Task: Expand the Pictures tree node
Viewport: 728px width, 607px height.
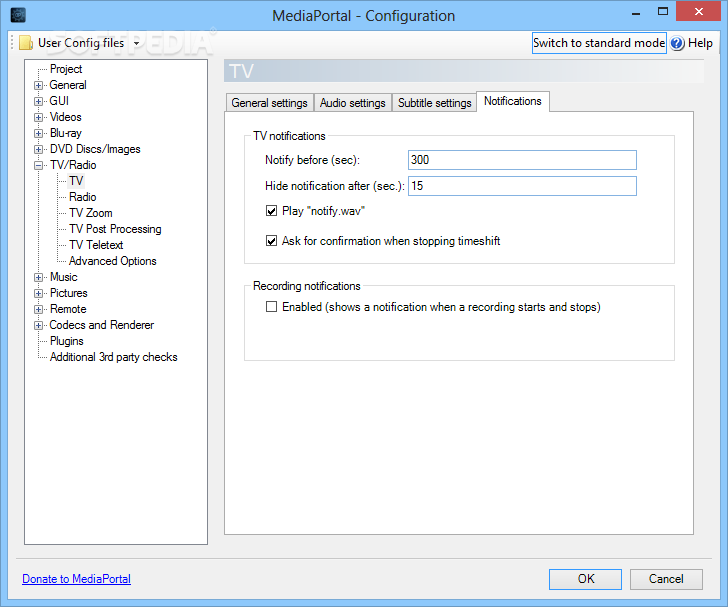Action: pyautogui.click(x=39, y=293)
